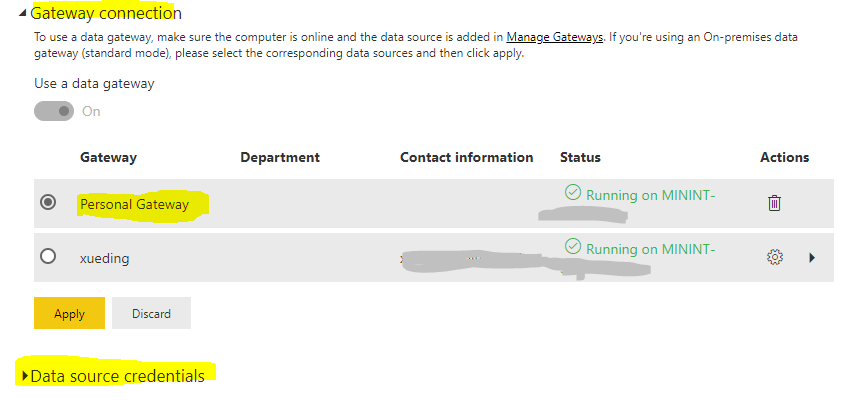849x402 pixels.
Task: Collapse the Gateway connection section
Action: [x=22, y=13]
